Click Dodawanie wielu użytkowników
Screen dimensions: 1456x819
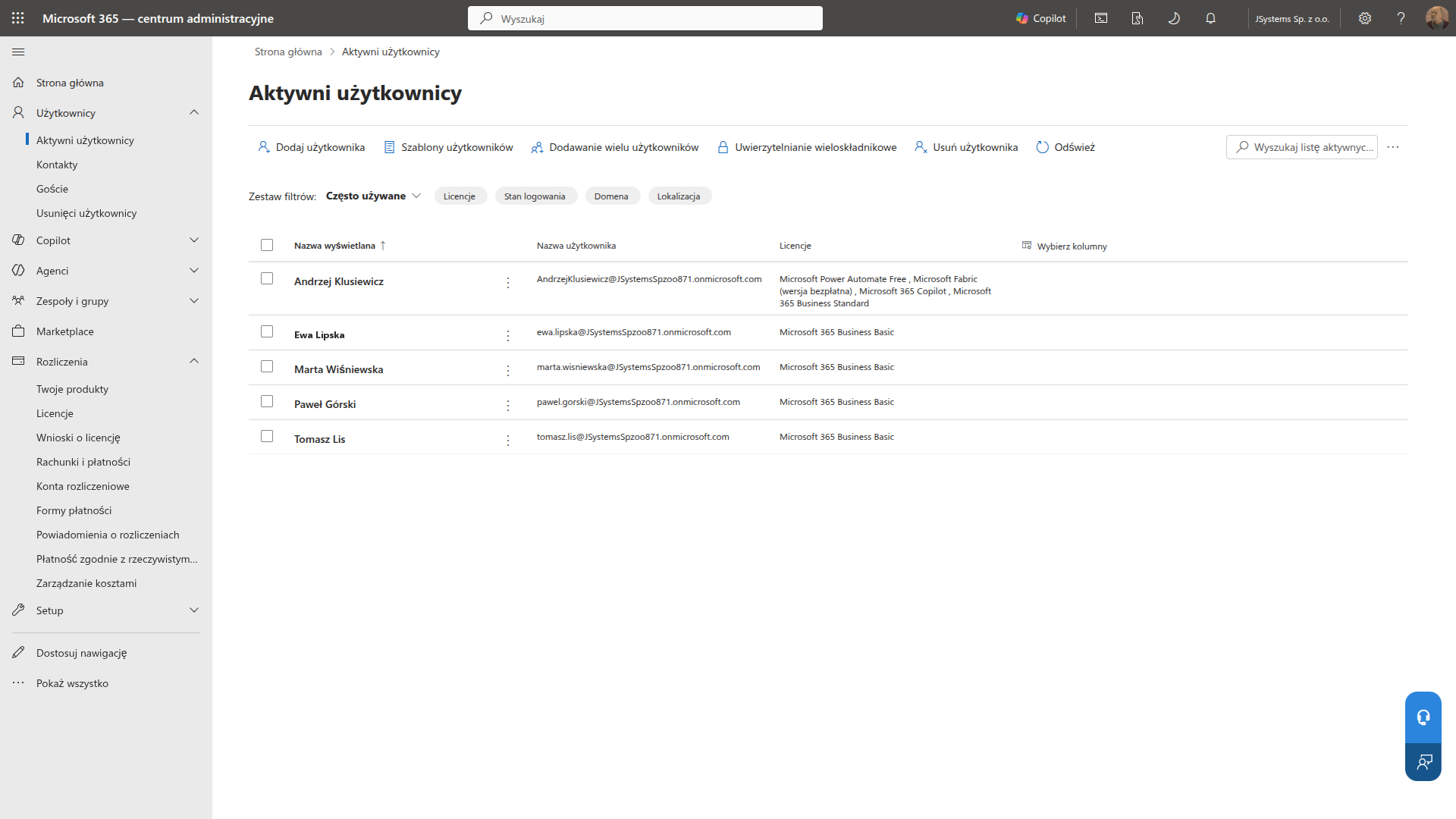coord(615,147)
